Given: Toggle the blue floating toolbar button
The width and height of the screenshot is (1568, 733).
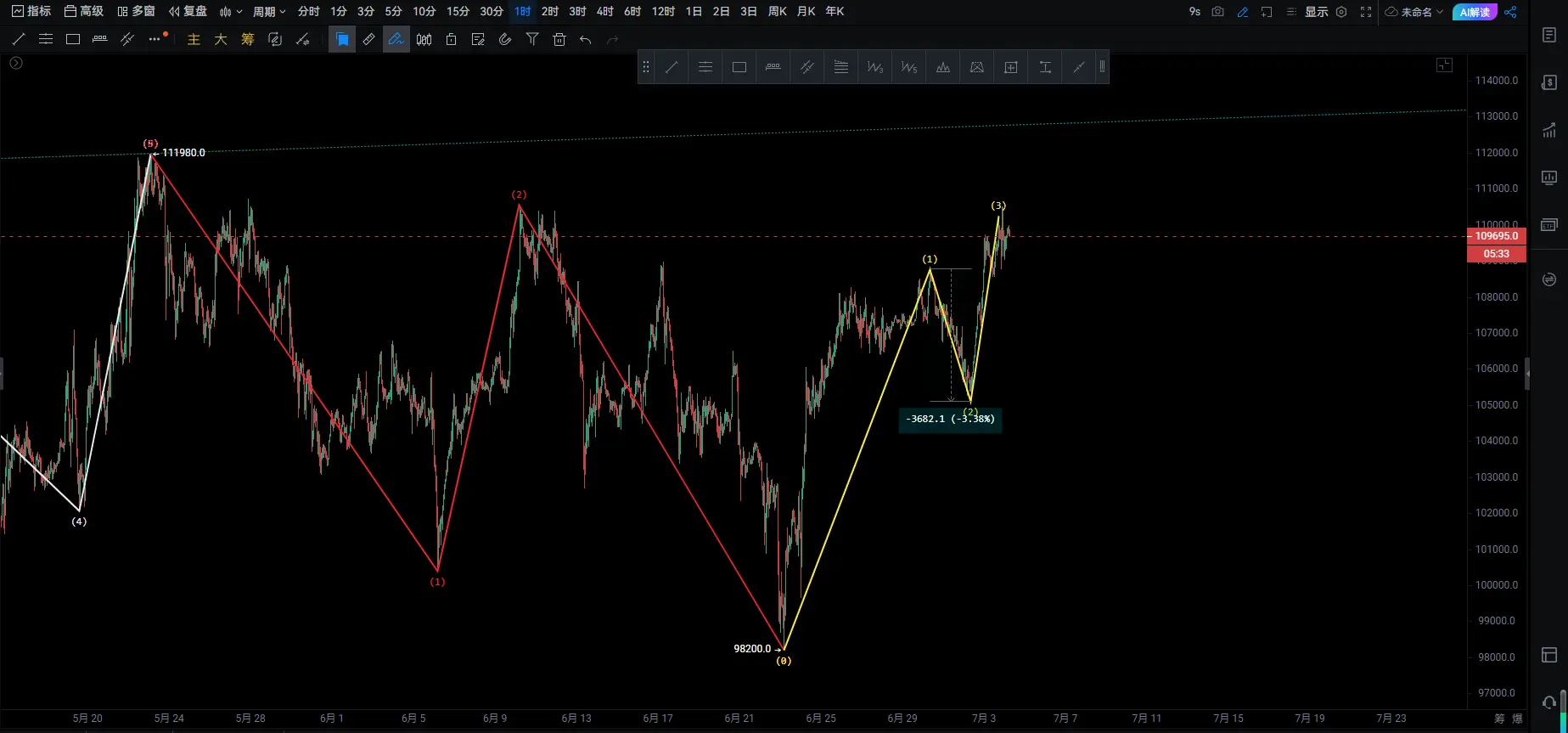Looking at the screenshot, I should tap(342, 39).
